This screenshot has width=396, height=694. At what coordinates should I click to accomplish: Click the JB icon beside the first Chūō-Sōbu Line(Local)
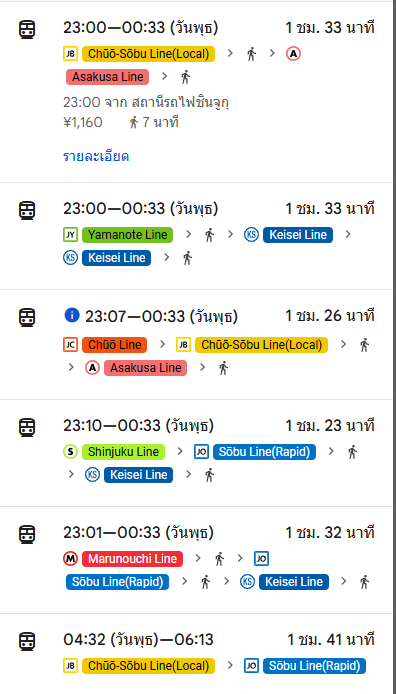(x=70, y=54)
